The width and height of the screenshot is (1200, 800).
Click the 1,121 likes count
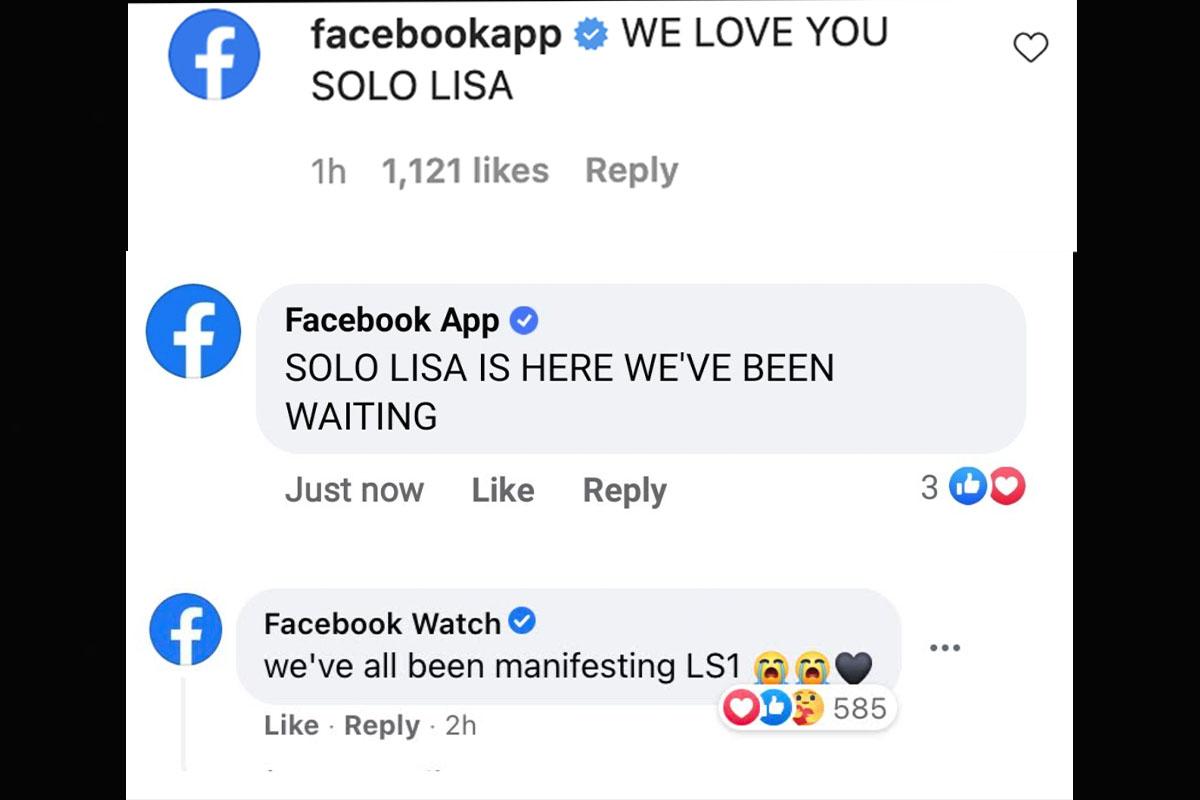click(465, 170)
